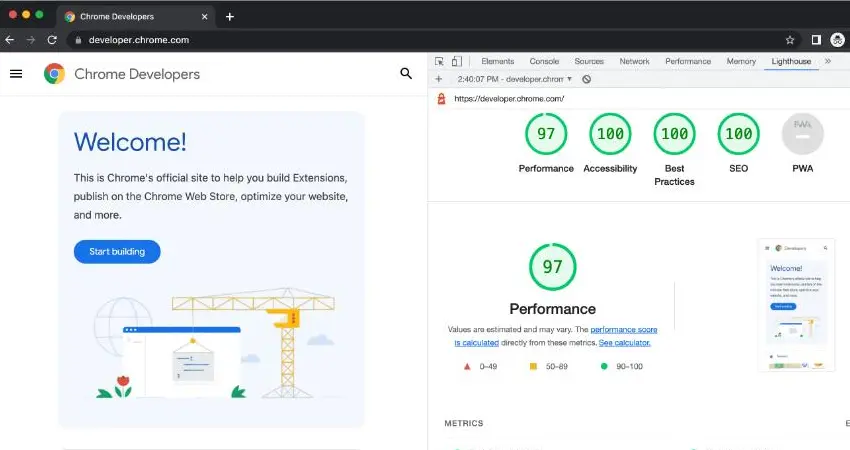Bookmark this page with the star icon
The image size is (850, 450).
[790, 40]
